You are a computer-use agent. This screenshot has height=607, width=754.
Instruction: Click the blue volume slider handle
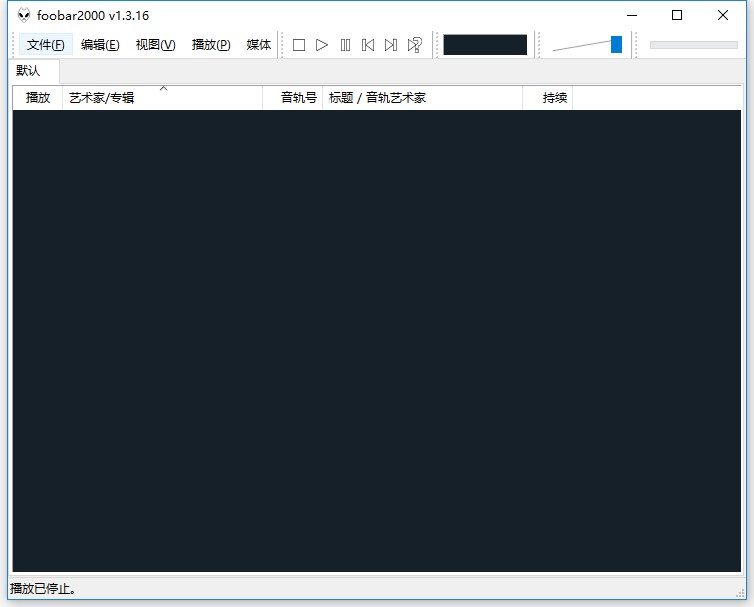pos(616,44)
